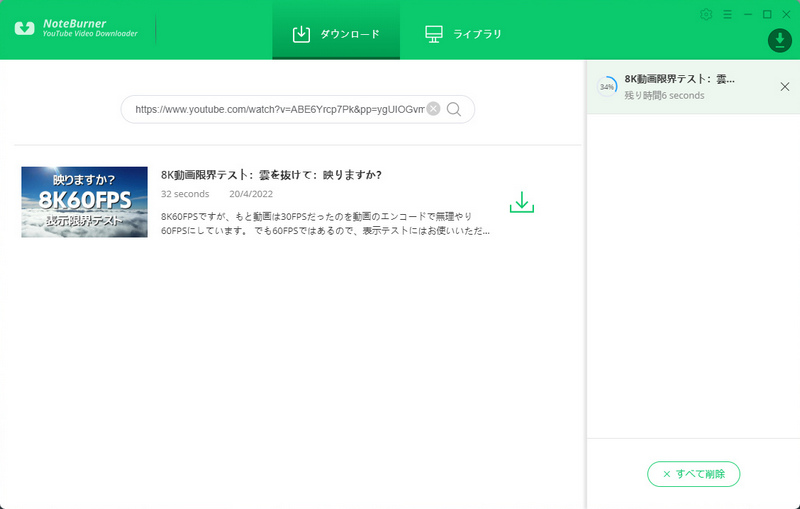Click the 20/4/2022 date text
Viewport: 800px width, 509px height.
251,194
